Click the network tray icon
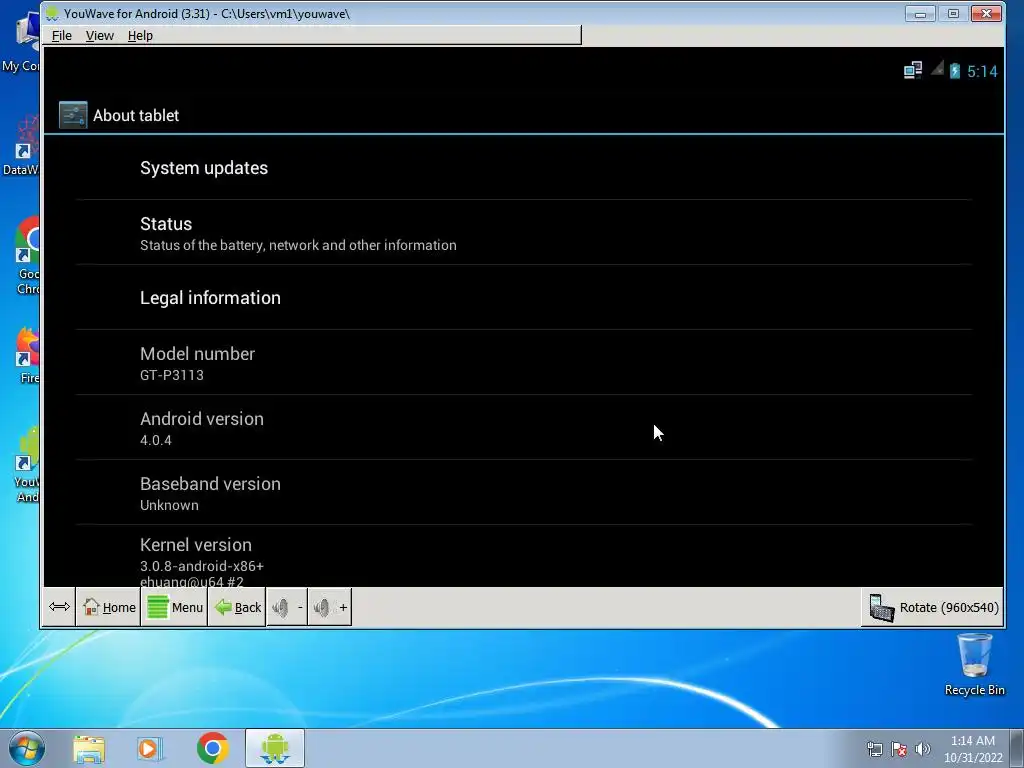1024x768 pixels. coord(874,749)
